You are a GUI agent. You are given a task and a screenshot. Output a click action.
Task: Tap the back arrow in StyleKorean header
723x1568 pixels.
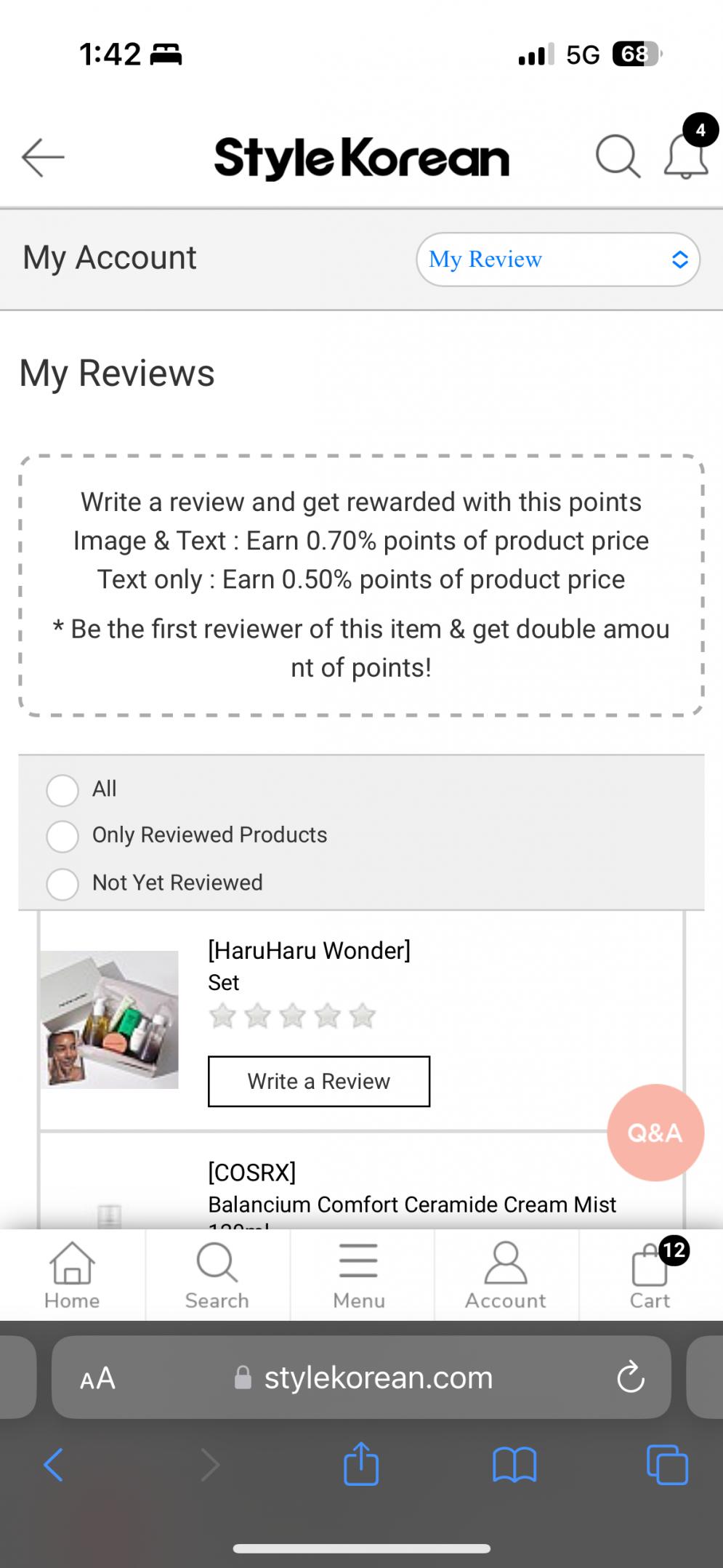(43, 156)
